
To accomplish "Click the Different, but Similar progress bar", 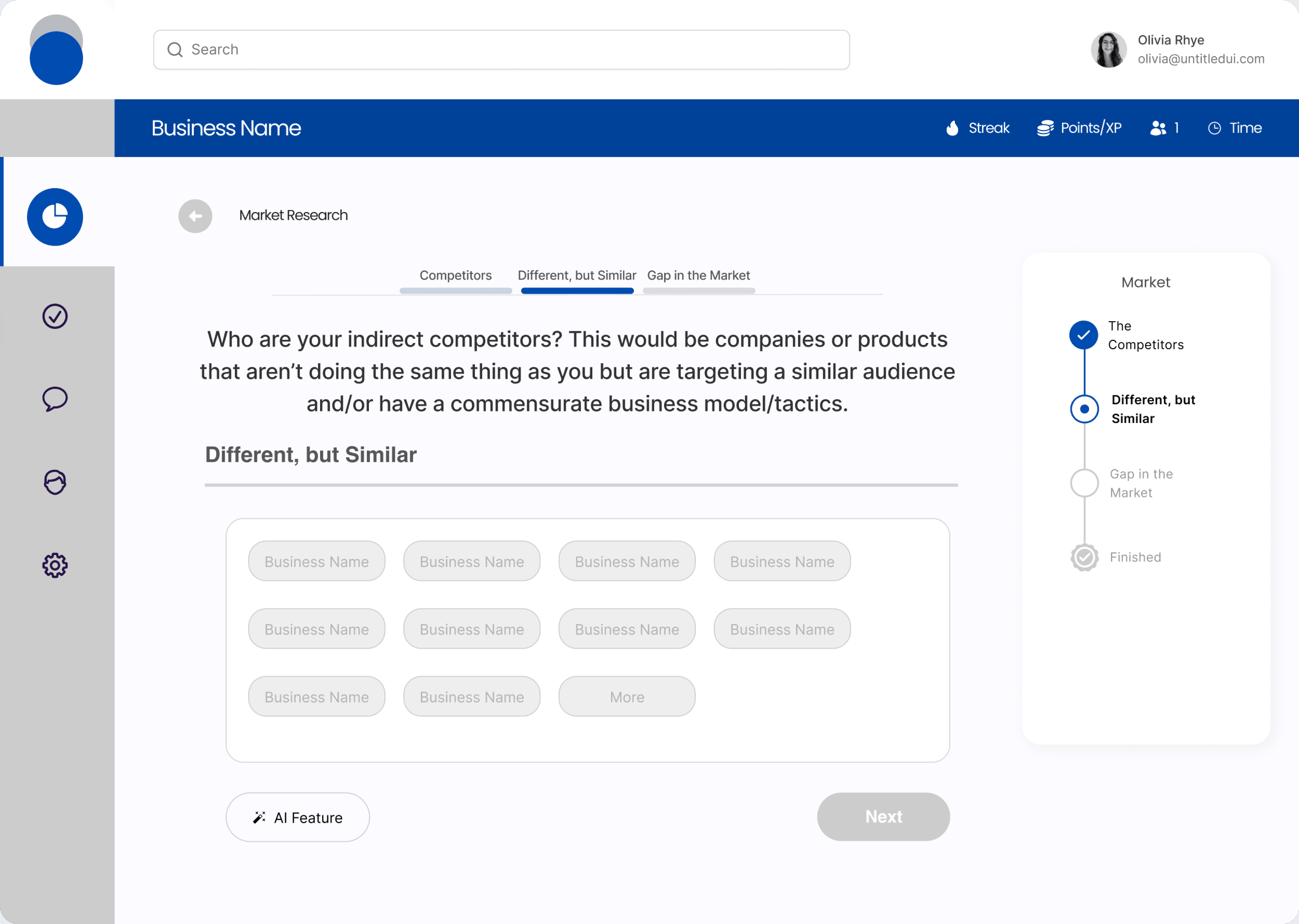I will click(x=577, y=291).
